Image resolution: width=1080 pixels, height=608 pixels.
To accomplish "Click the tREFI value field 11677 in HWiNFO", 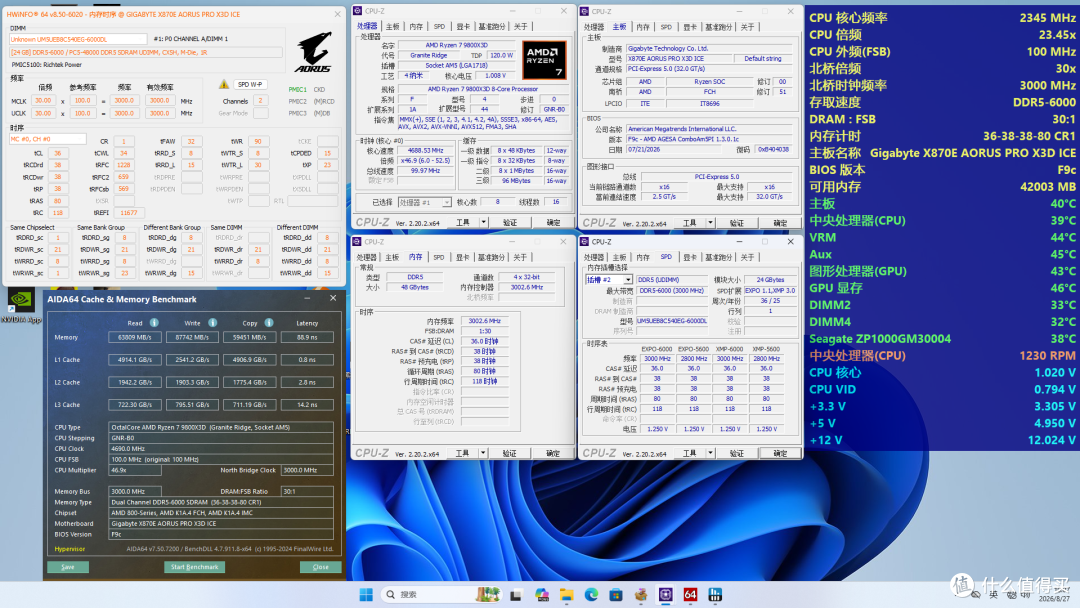I will (128, 213).
